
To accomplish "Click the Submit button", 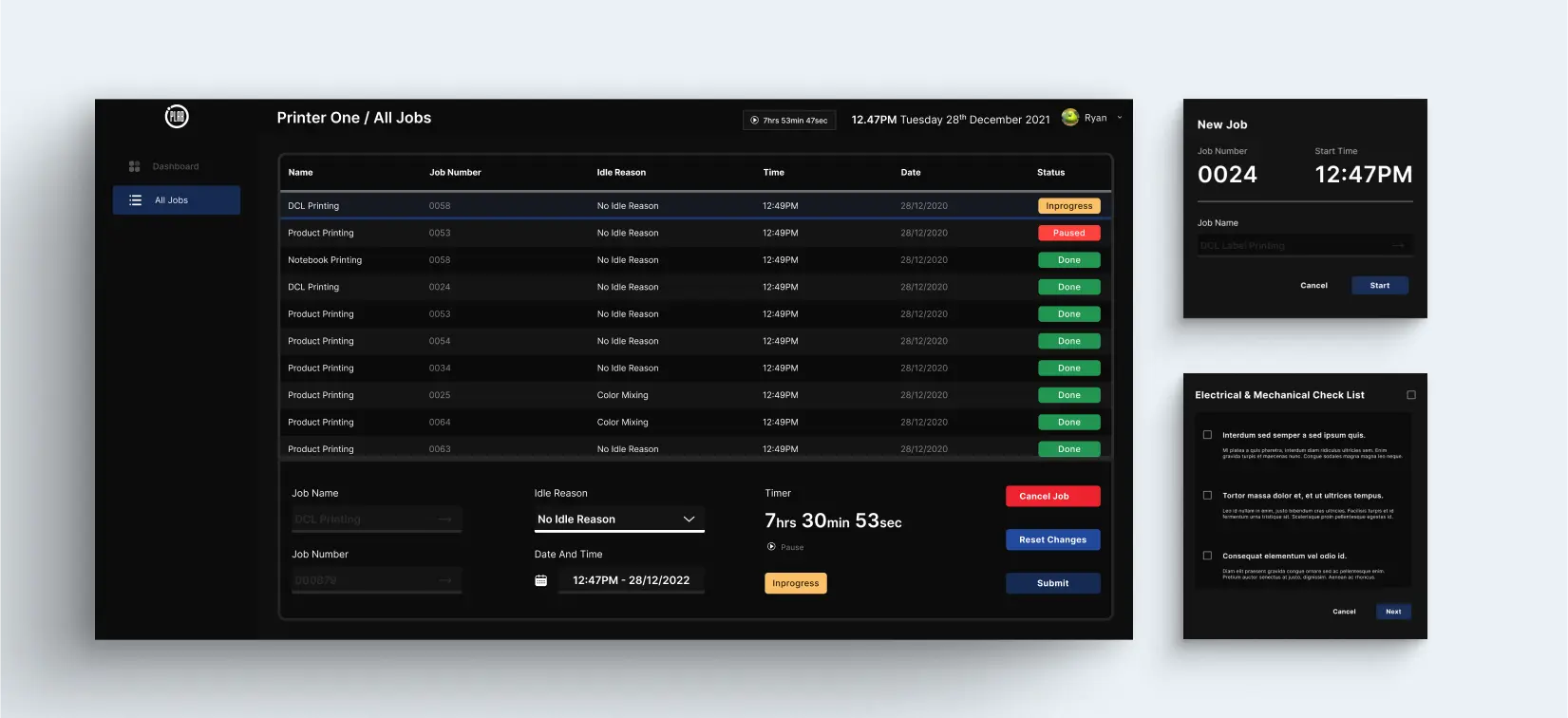I will [1053, 583].
